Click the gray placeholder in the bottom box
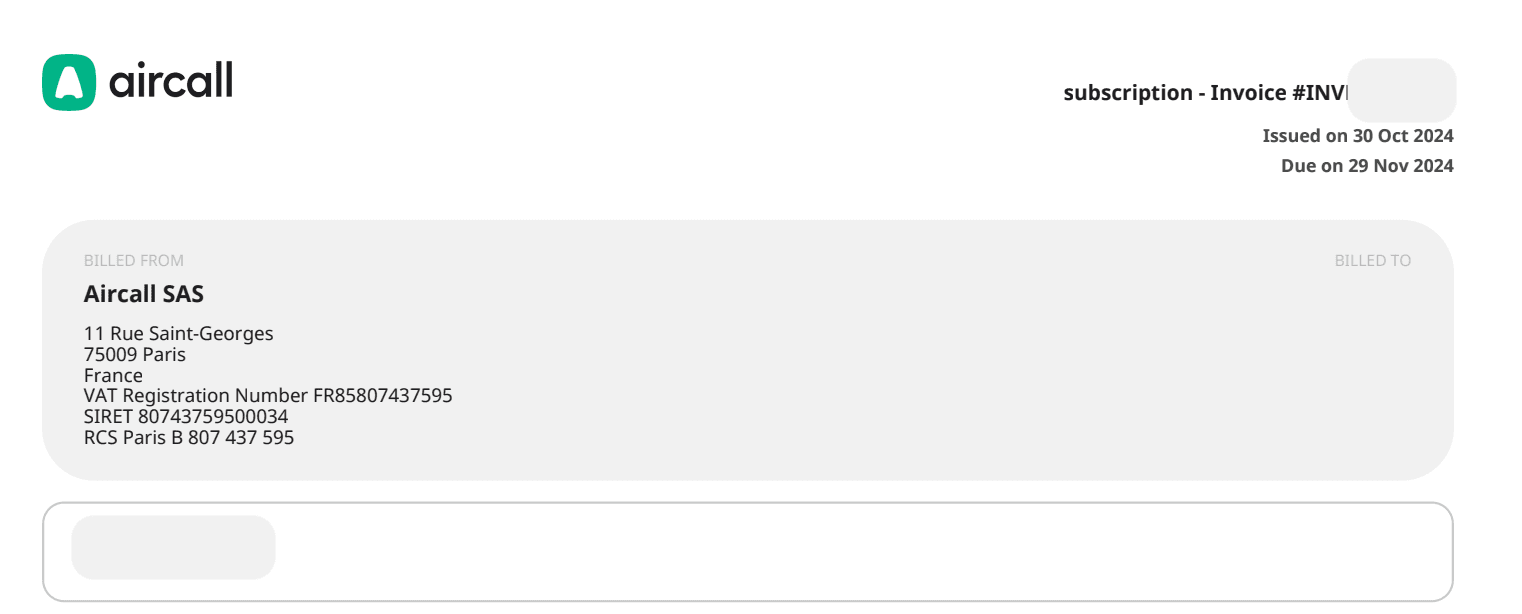 tap(173, 547)
